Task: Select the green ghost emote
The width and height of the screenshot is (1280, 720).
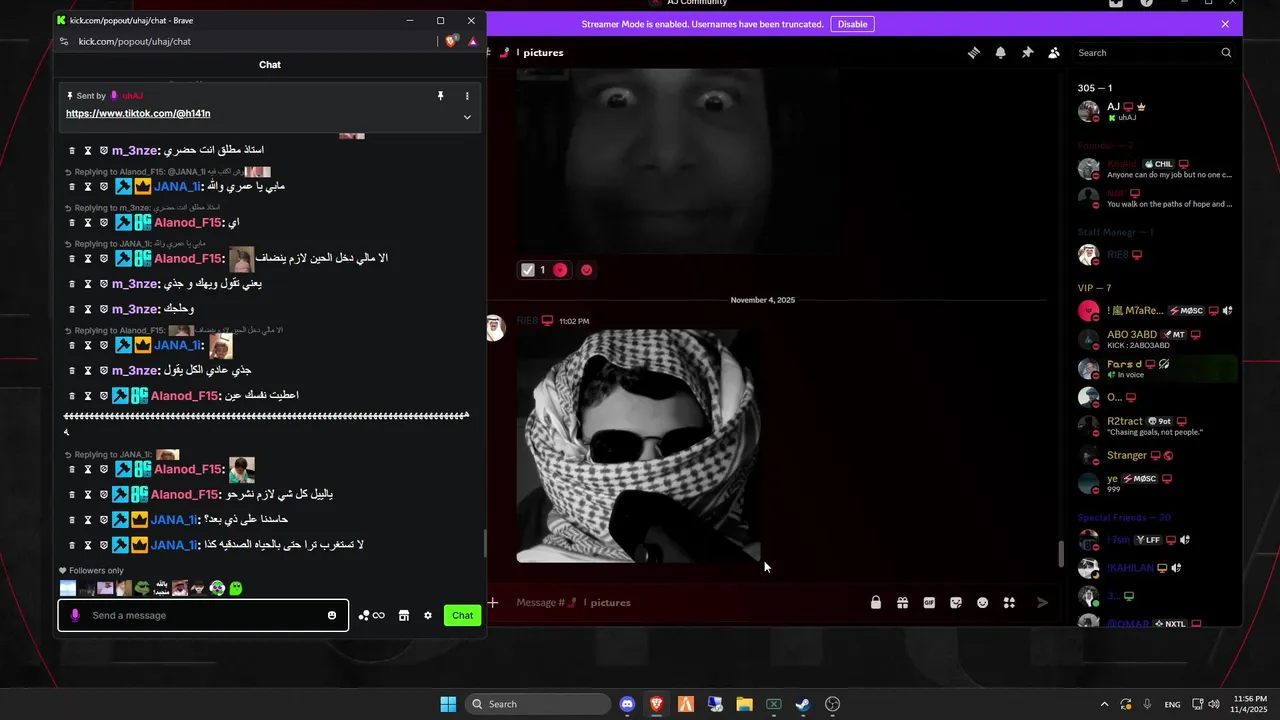Action: [236, 588]
